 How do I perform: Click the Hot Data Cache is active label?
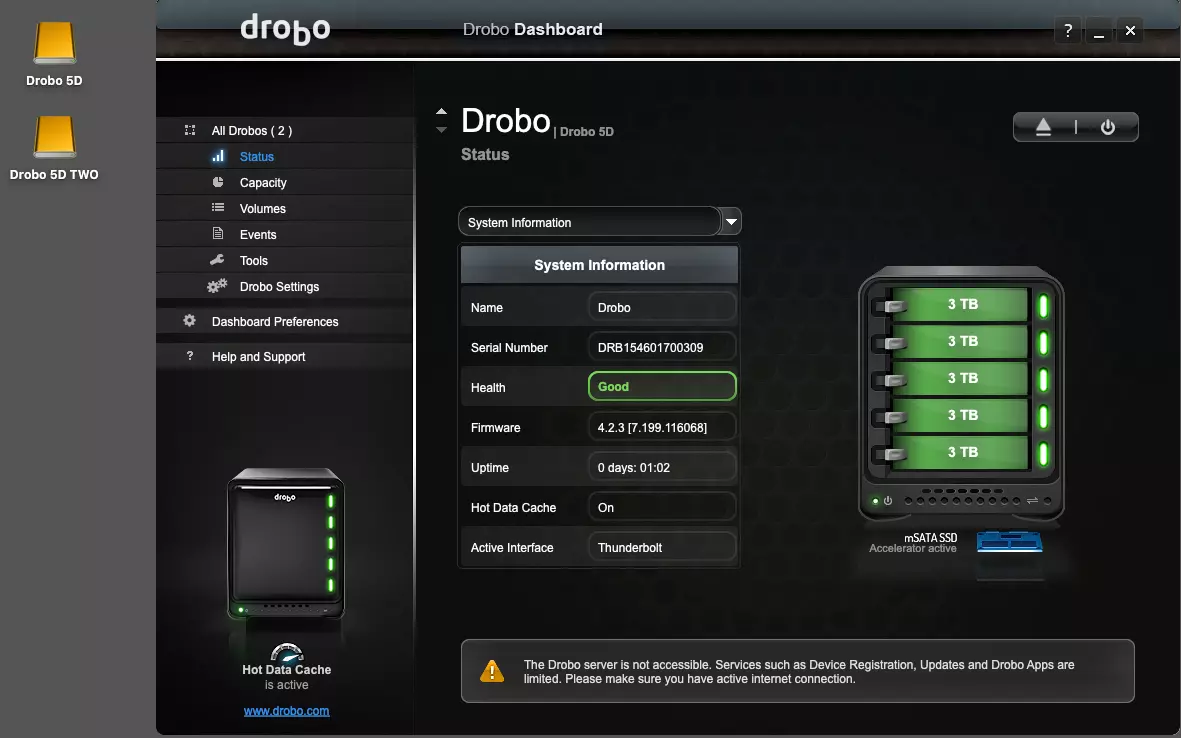tap(286, 677)
